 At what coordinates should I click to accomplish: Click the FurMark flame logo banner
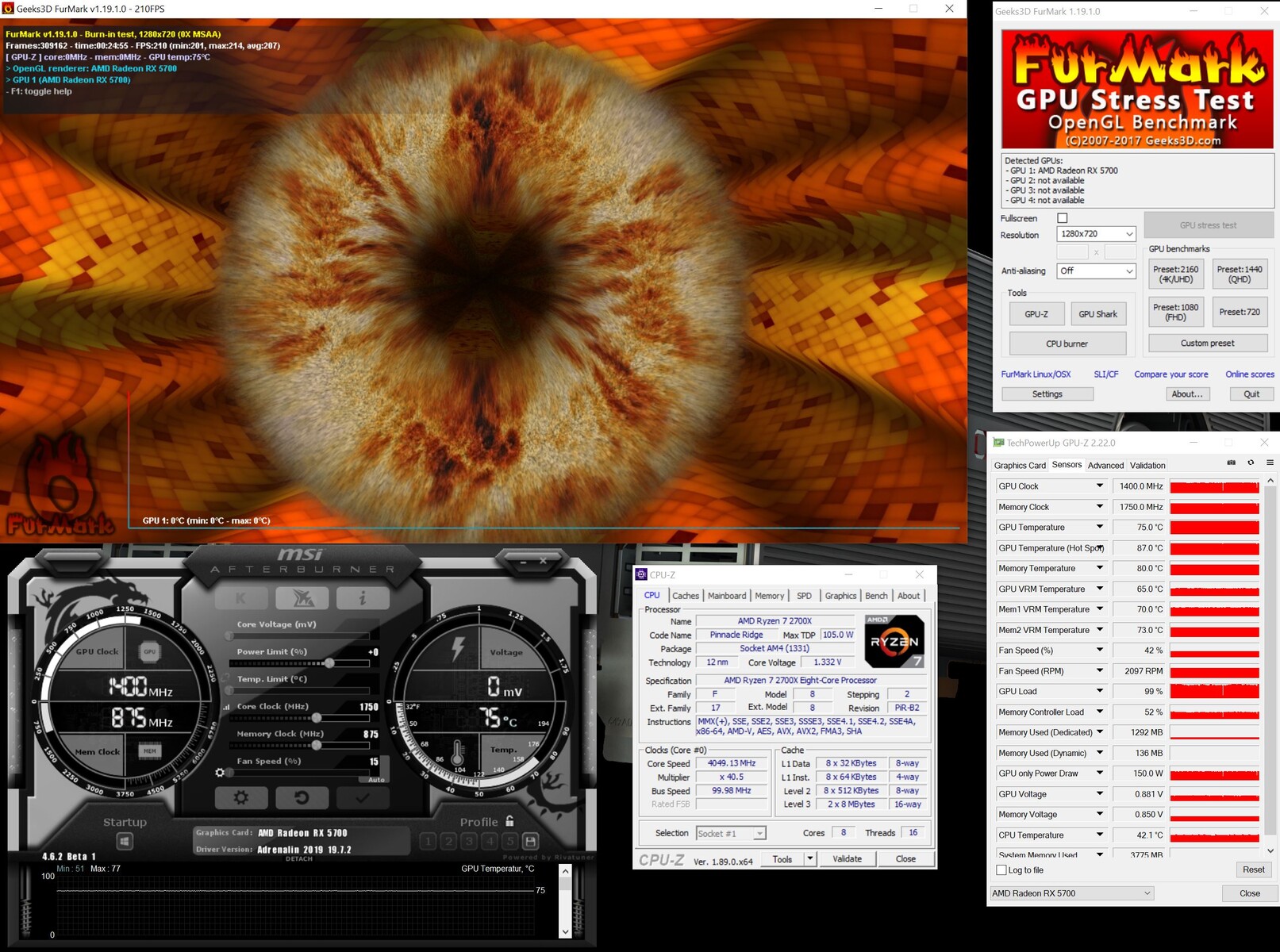point(1137,89)
